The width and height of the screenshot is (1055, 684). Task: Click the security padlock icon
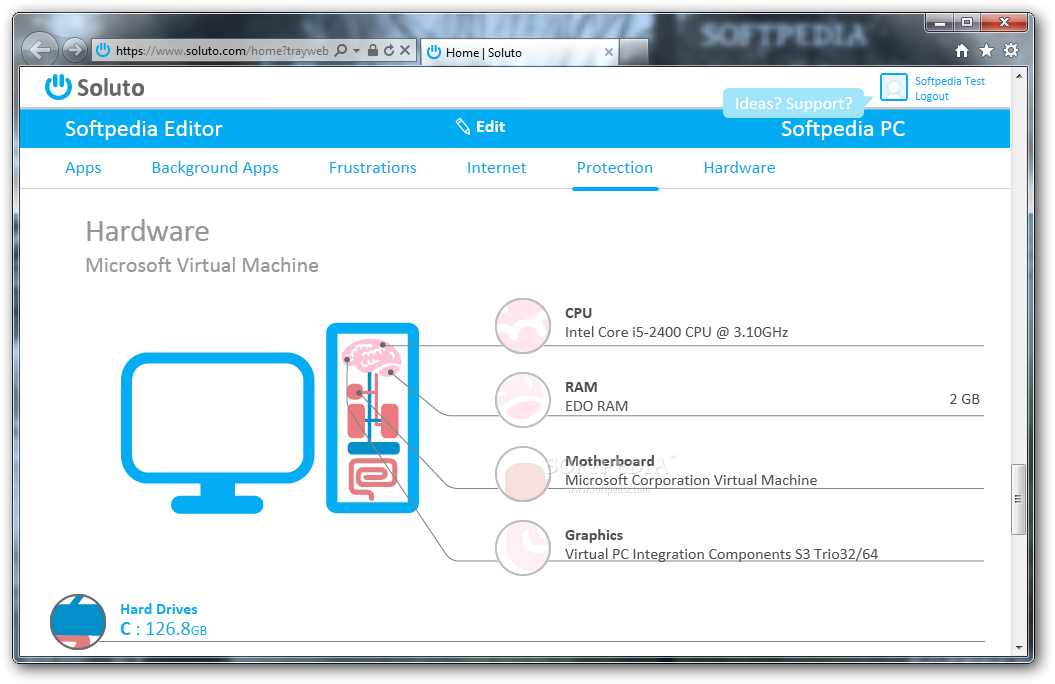click(x=373, y=50)
